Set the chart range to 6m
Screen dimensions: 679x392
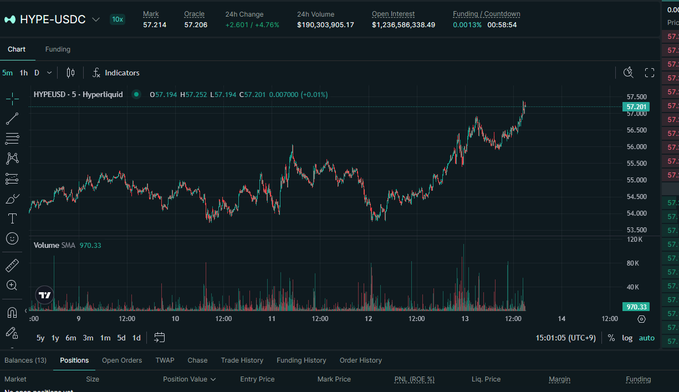(71, 338)
